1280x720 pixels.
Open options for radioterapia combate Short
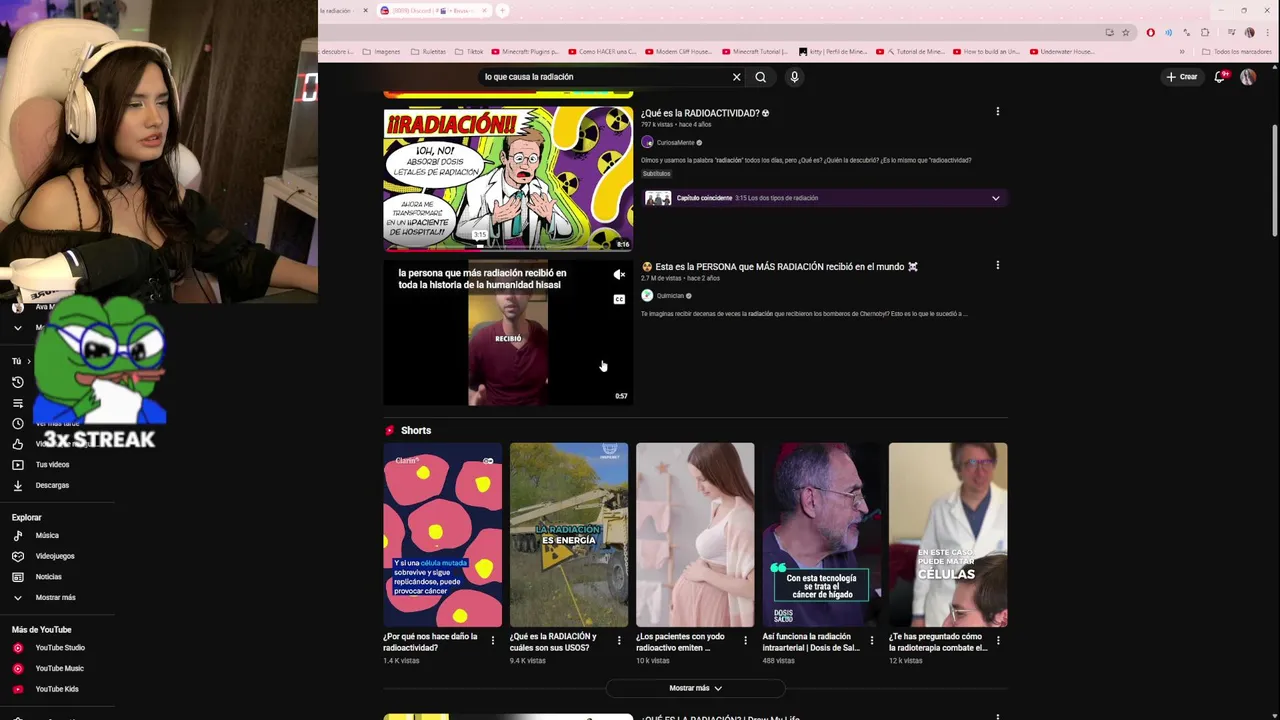[x=997, y=640]
